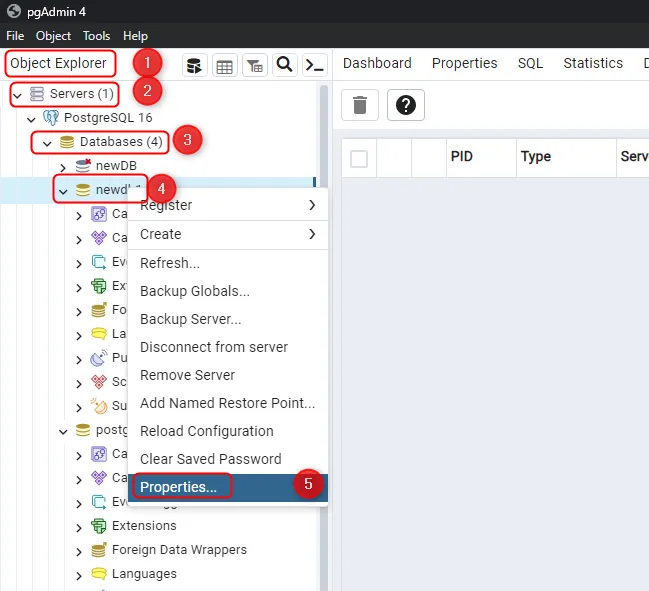649x591 pixels.
Task: Collapse the Servers (1) tree node
Action: click(17, 94)
